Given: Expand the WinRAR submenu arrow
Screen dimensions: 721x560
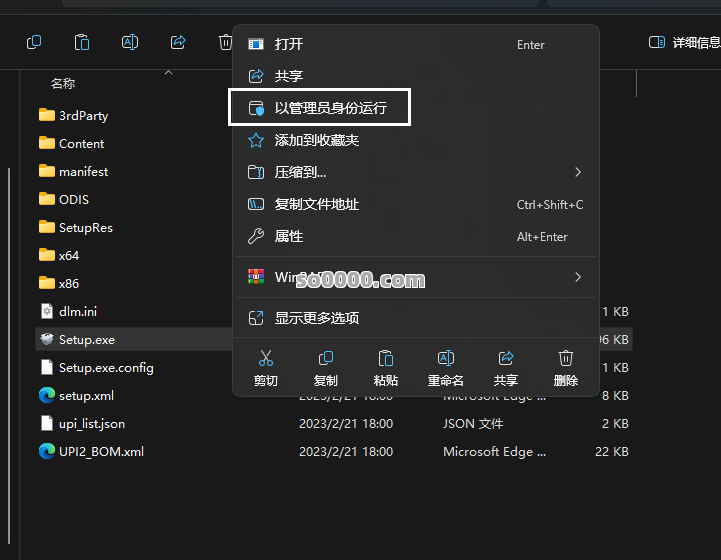Looking at the screenshot, I should [x=578, y=277].
